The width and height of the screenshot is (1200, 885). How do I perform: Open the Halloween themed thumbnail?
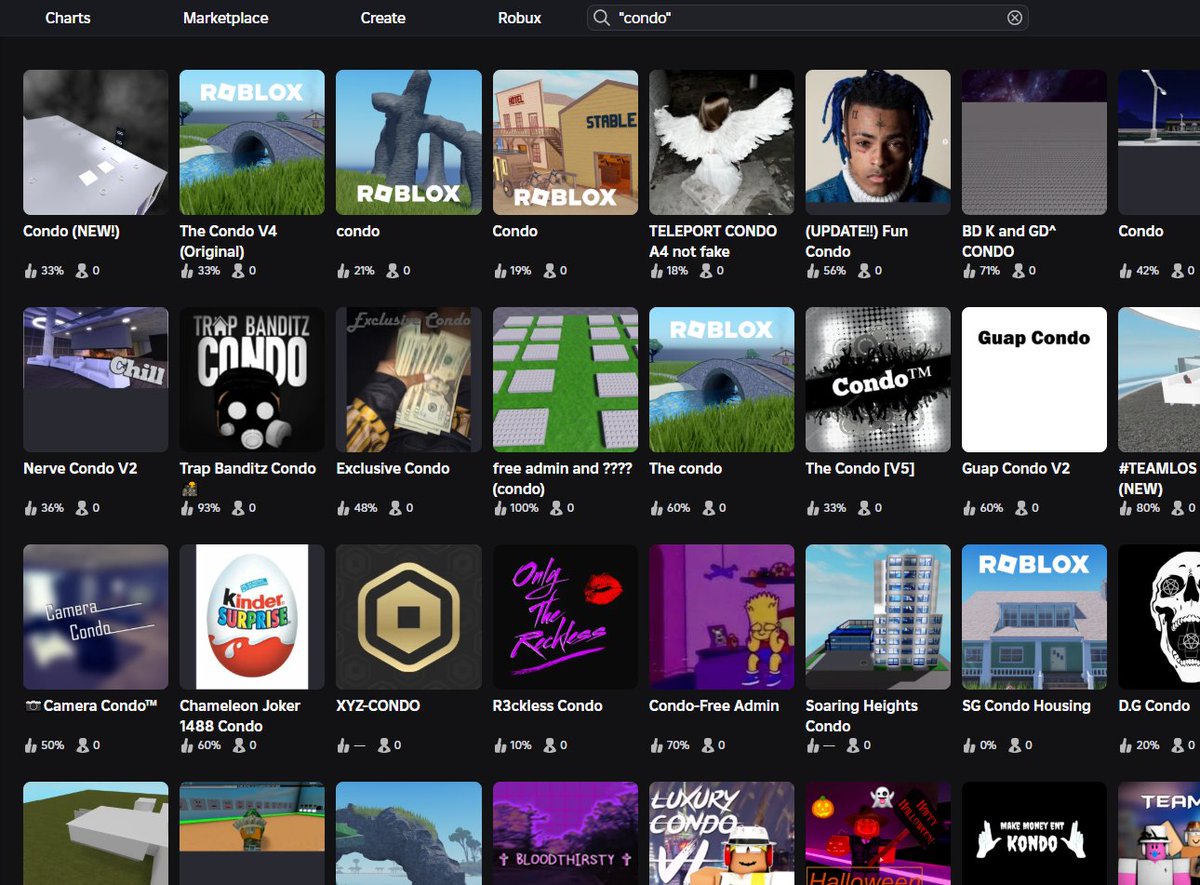(878, 833)
